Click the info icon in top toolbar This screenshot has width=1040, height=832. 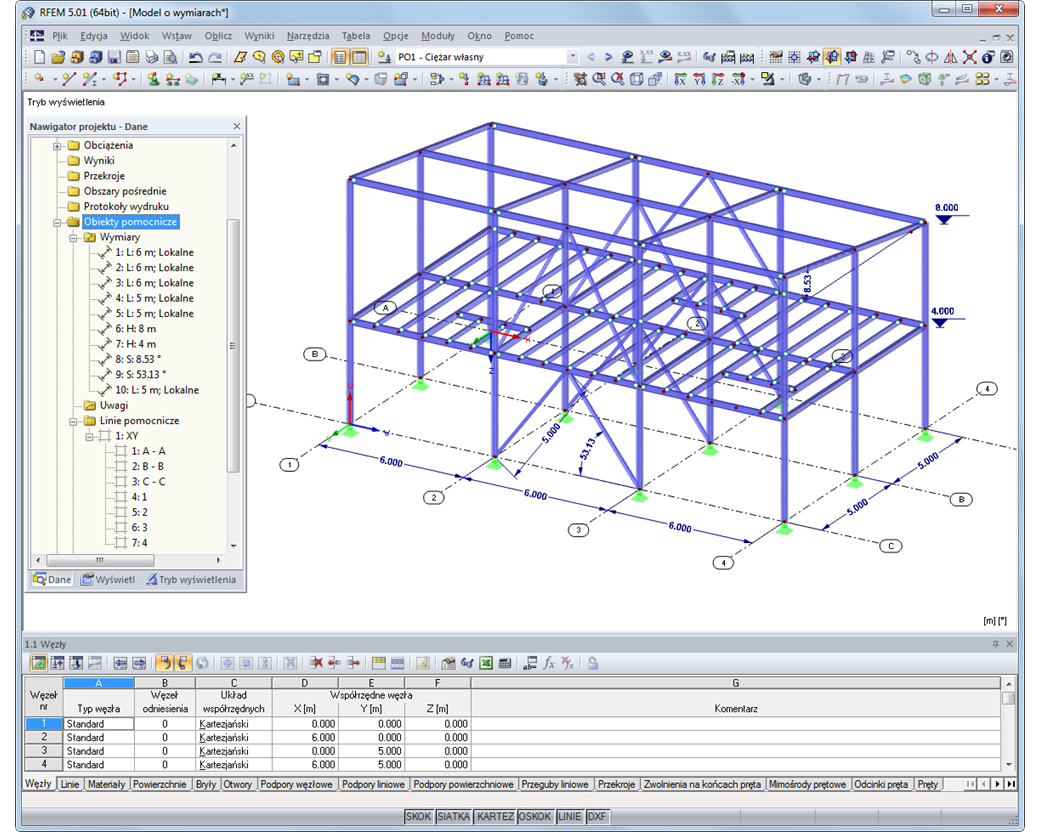point(988,57)
